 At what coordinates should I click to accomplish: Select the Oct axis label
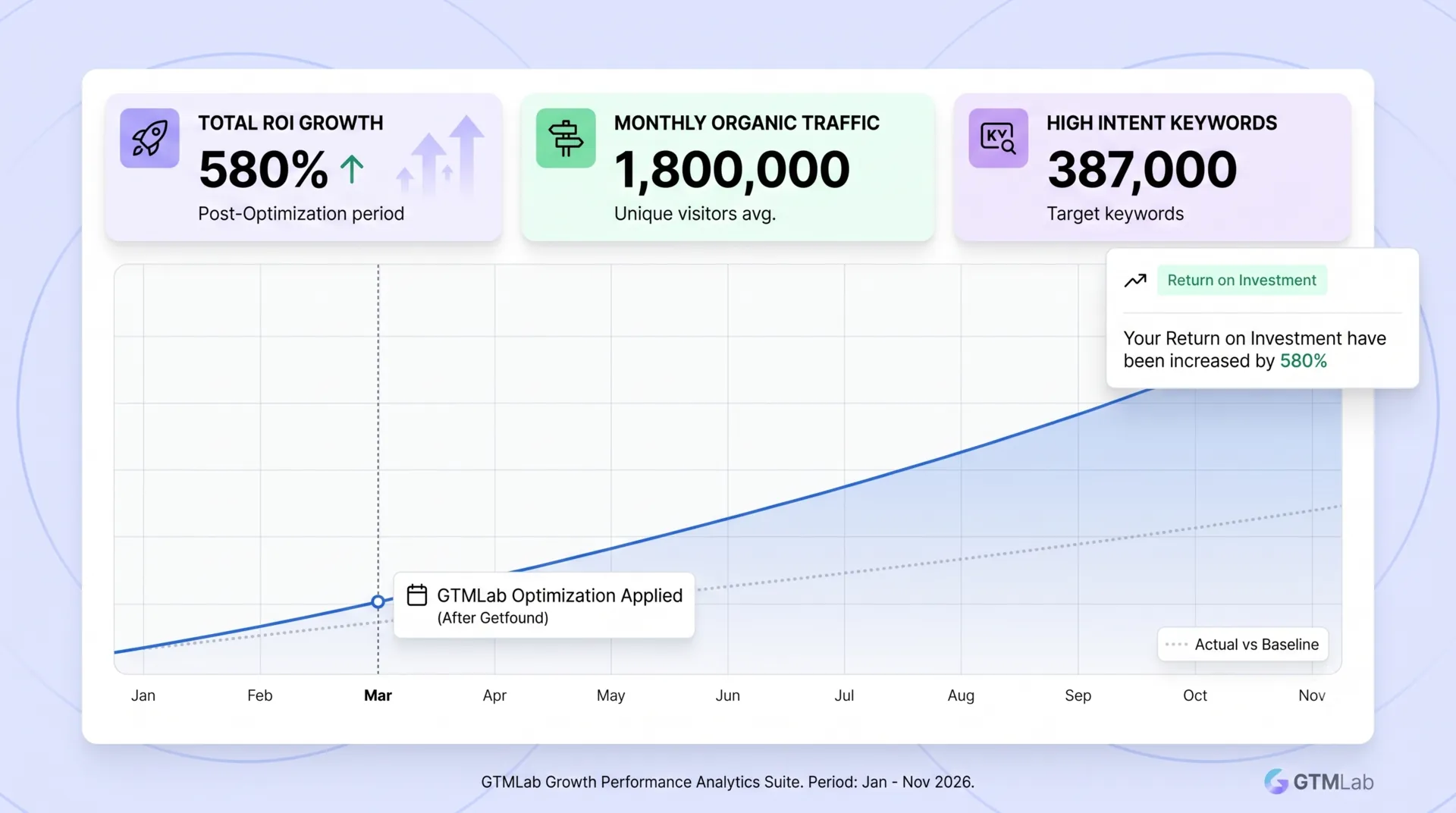1194,695
